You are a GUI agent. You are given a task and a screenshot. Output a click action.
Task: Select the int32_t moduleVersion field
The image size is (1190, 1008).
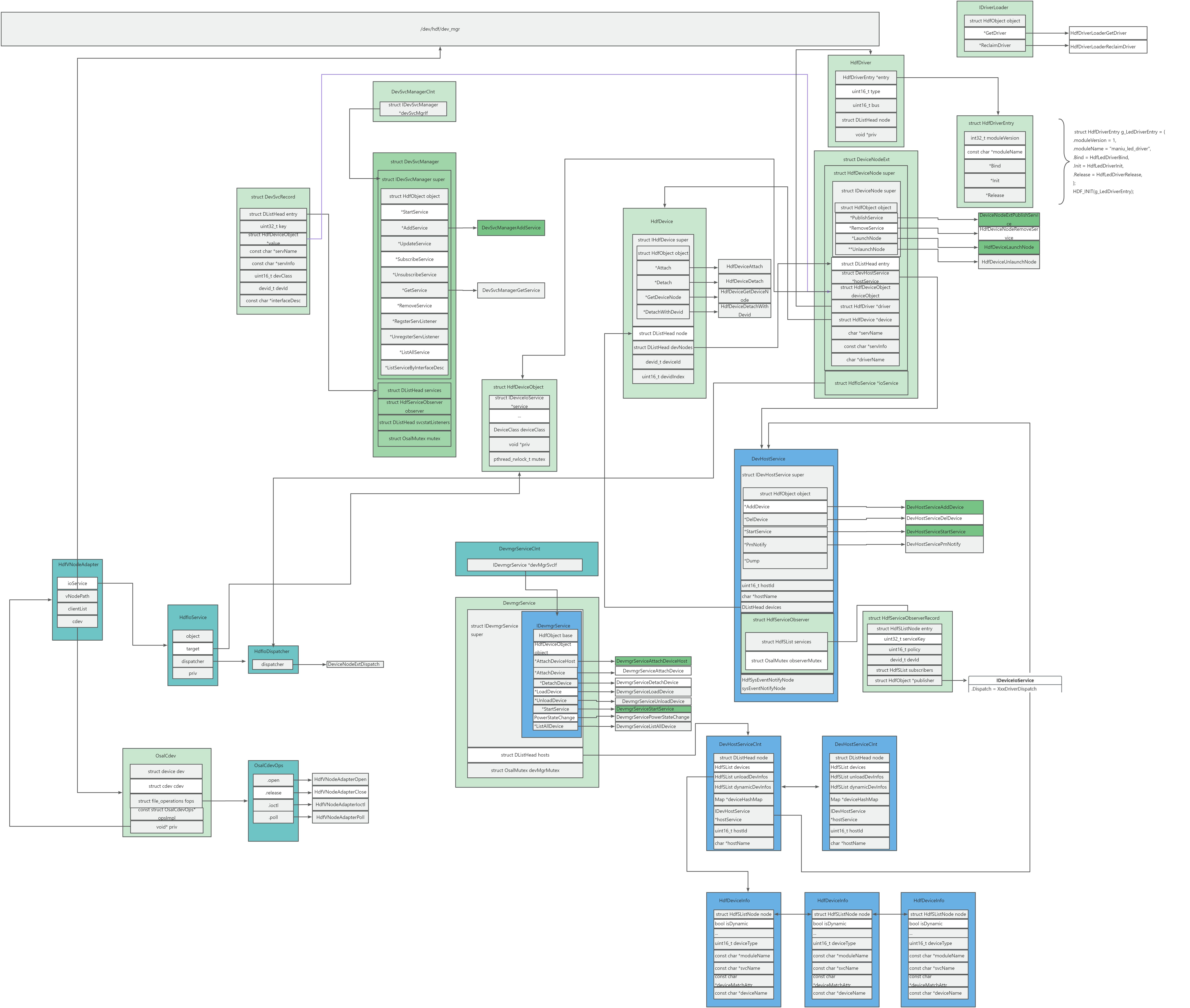[995, 138]
